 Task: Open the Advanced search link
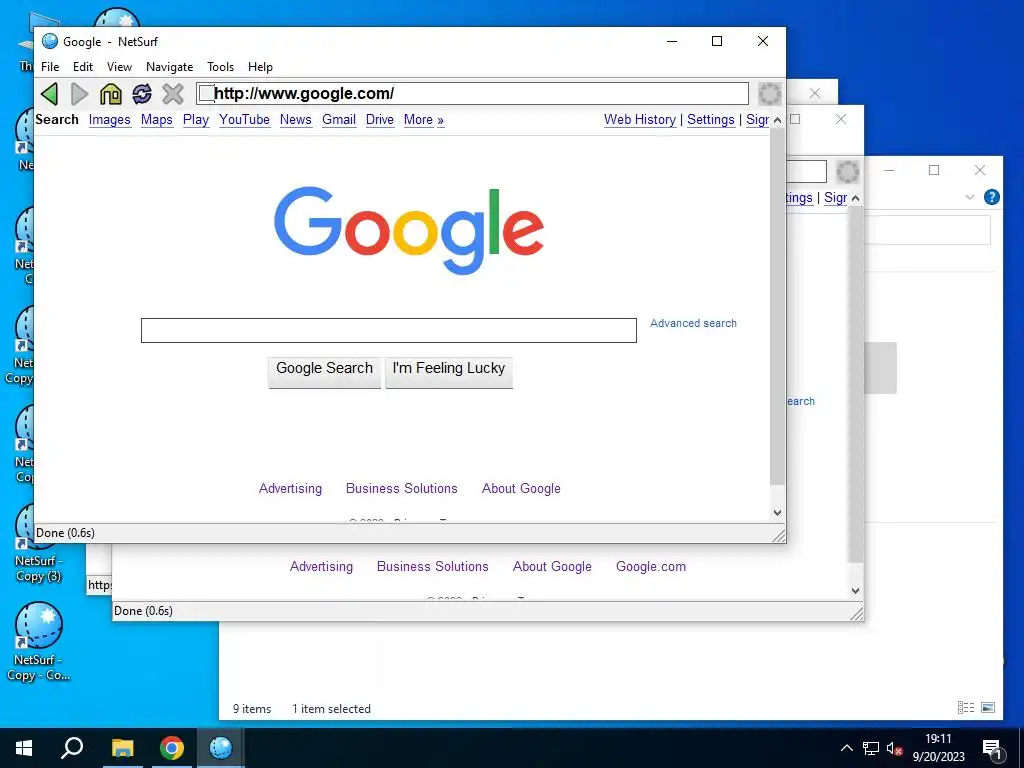point(693,323)
